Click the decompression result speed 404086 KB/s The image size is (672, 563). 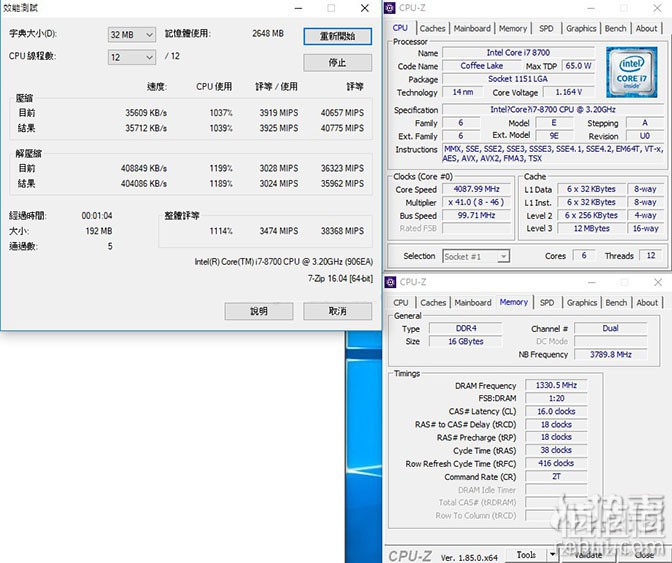tap(144, 184)
